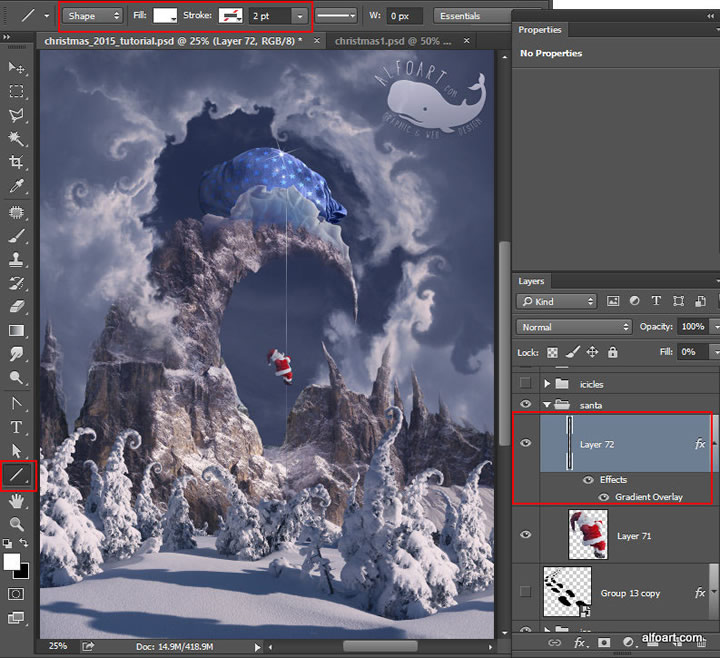Select the Crop tool

click(x=16, y=163)
